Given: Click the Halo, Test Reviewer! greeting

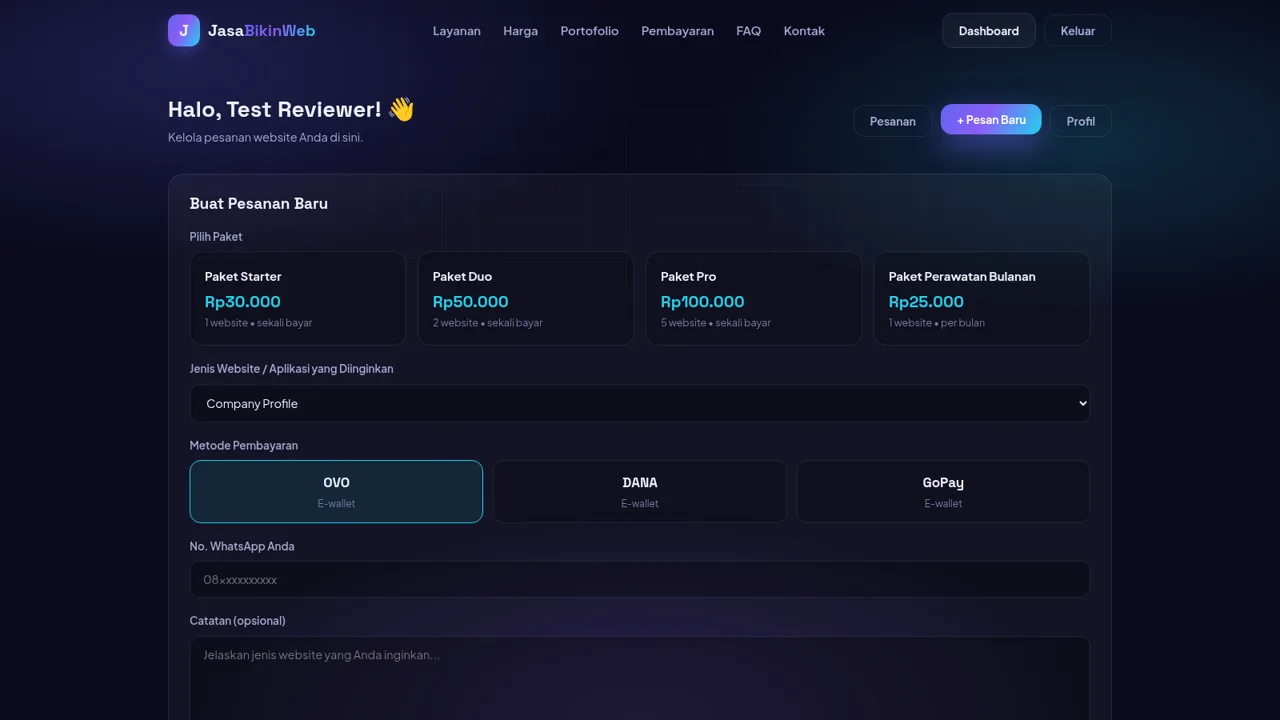Looking at the screenshot, I should coord(291,109).
